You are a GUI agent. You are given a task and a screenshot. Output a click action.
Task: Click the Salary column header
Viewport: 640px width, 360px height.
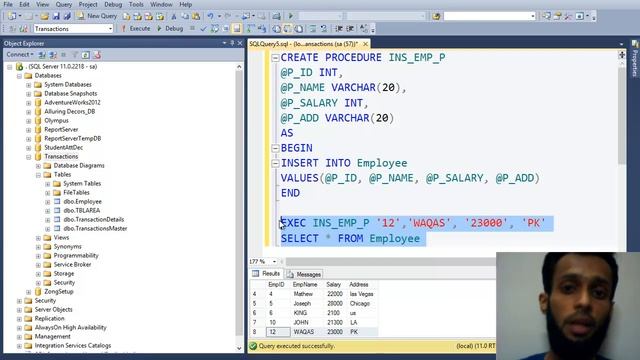coord(333,284)
